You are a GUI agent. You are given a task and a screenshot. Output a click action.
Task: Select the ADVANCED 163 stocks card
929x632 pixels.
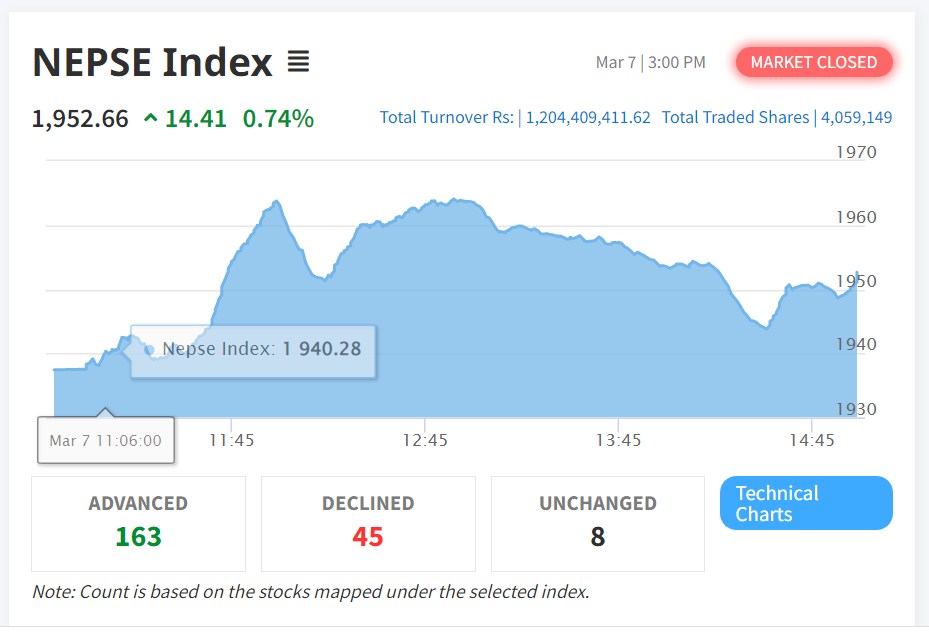click(x=138, y=523)
